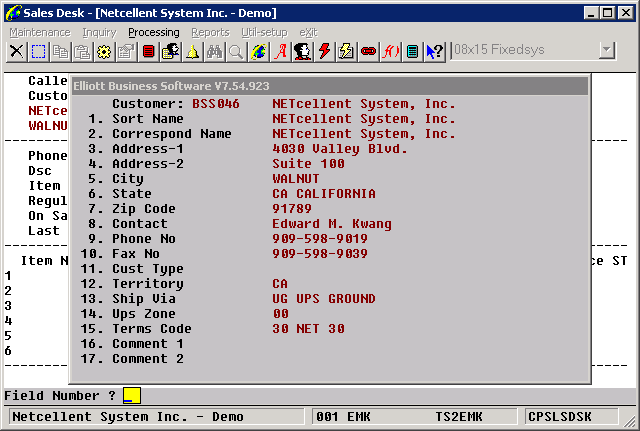Click the yellow Field Number input box
Image resolution: width=640 pixels, height=431 pixels.
[132, 395]
